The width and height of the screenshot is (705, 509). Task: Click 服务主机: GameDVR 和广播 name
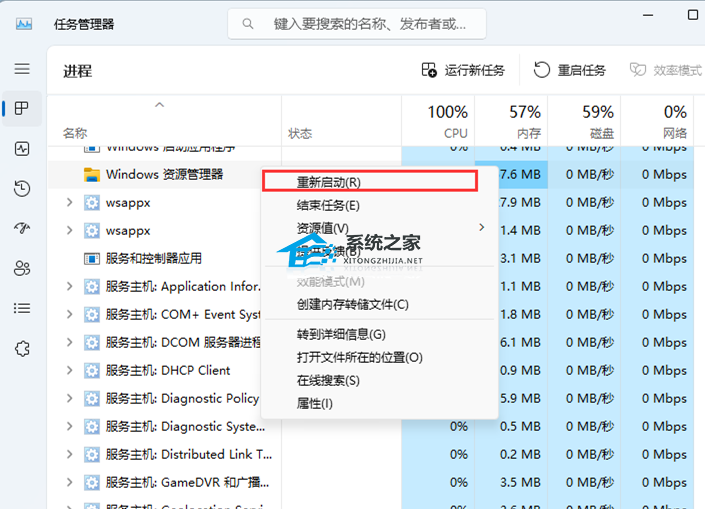[187, 482]
